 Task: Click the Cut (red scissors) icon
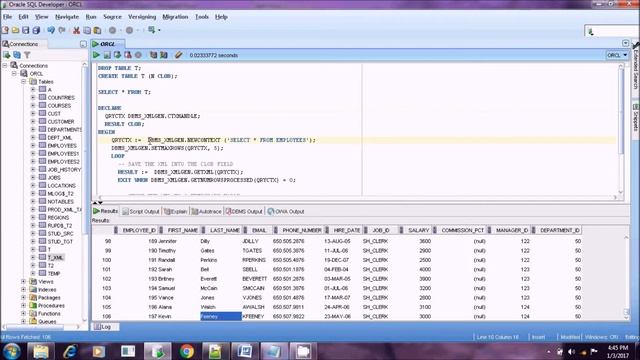76,30
